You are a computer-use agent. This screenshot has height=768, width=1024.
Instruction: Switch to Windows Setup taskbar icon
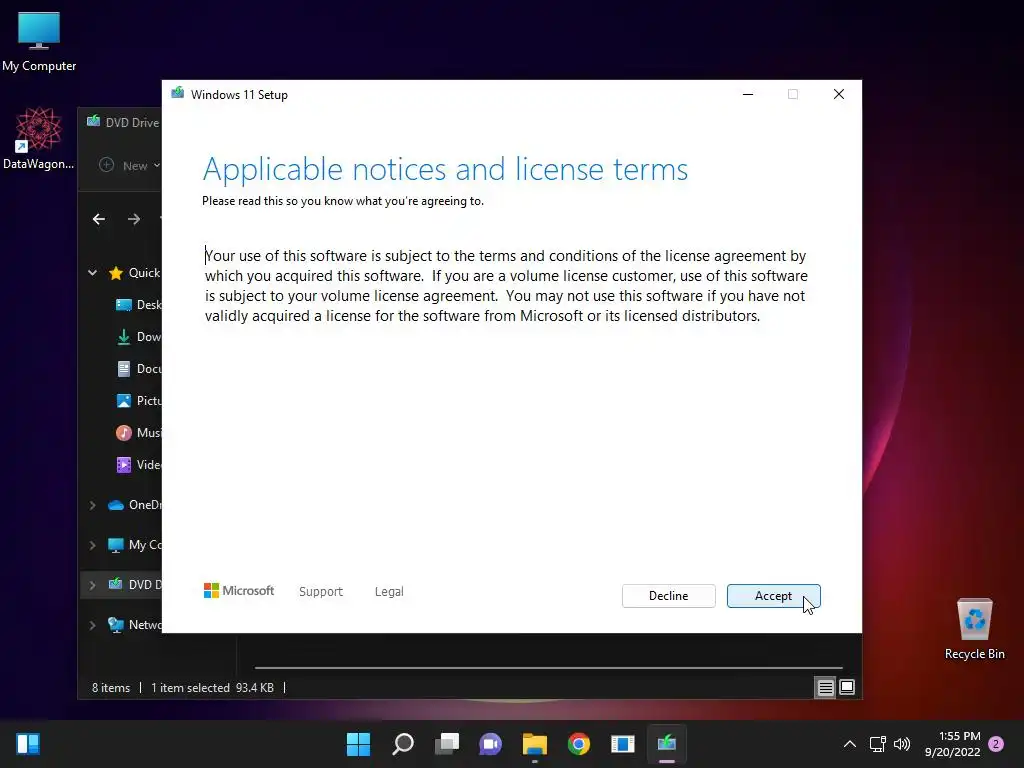667,744
